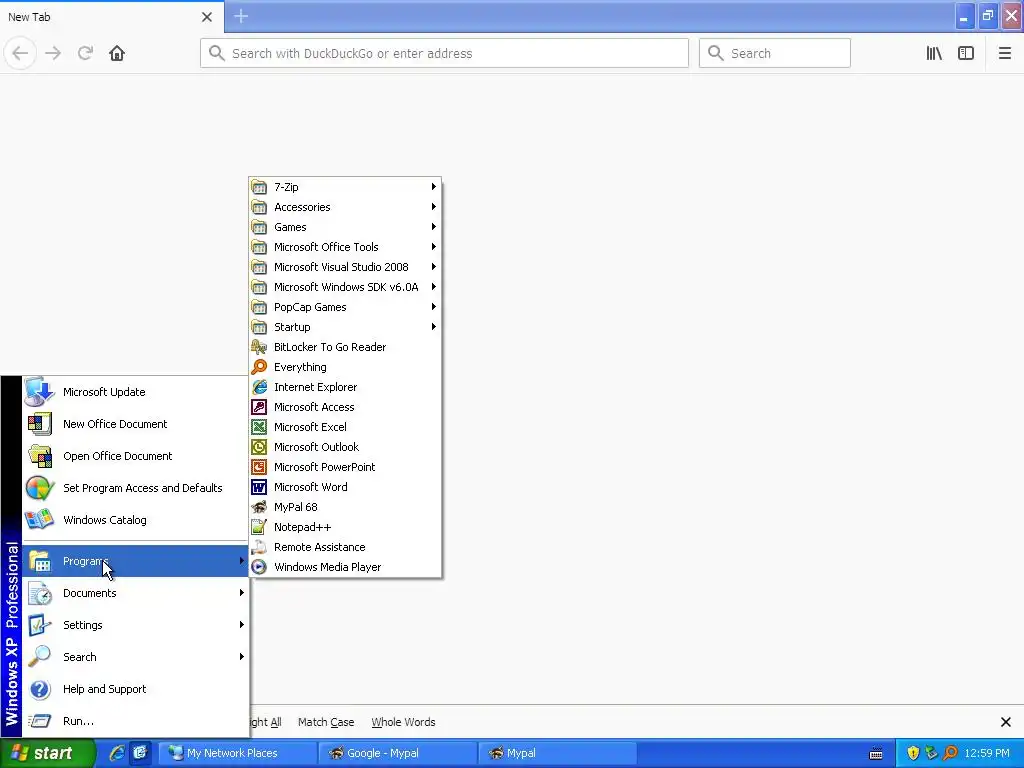
Task: Click New Office Document
Action: coord(135,424)
